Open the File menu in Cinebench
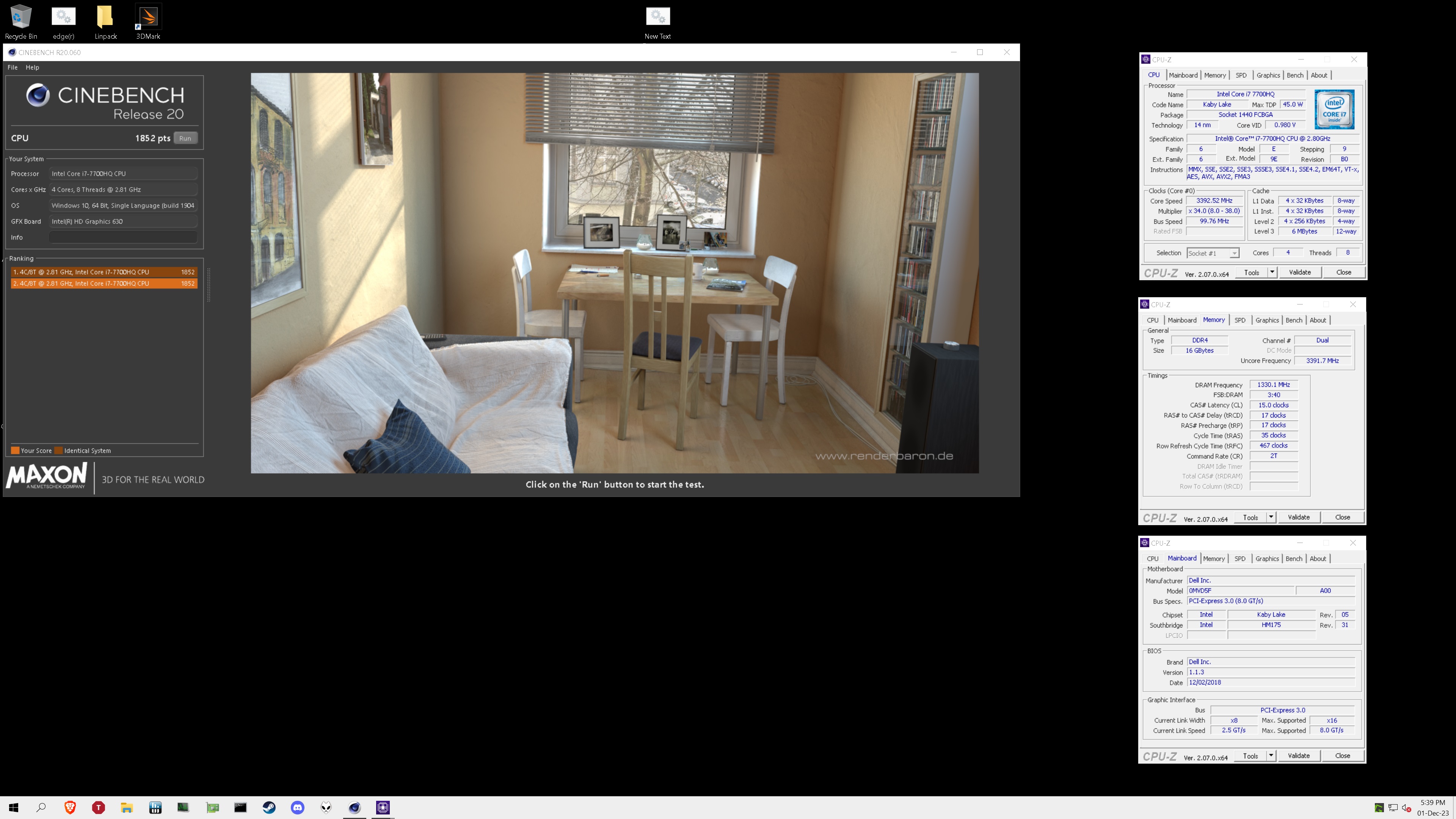 [x=13, y=67]
